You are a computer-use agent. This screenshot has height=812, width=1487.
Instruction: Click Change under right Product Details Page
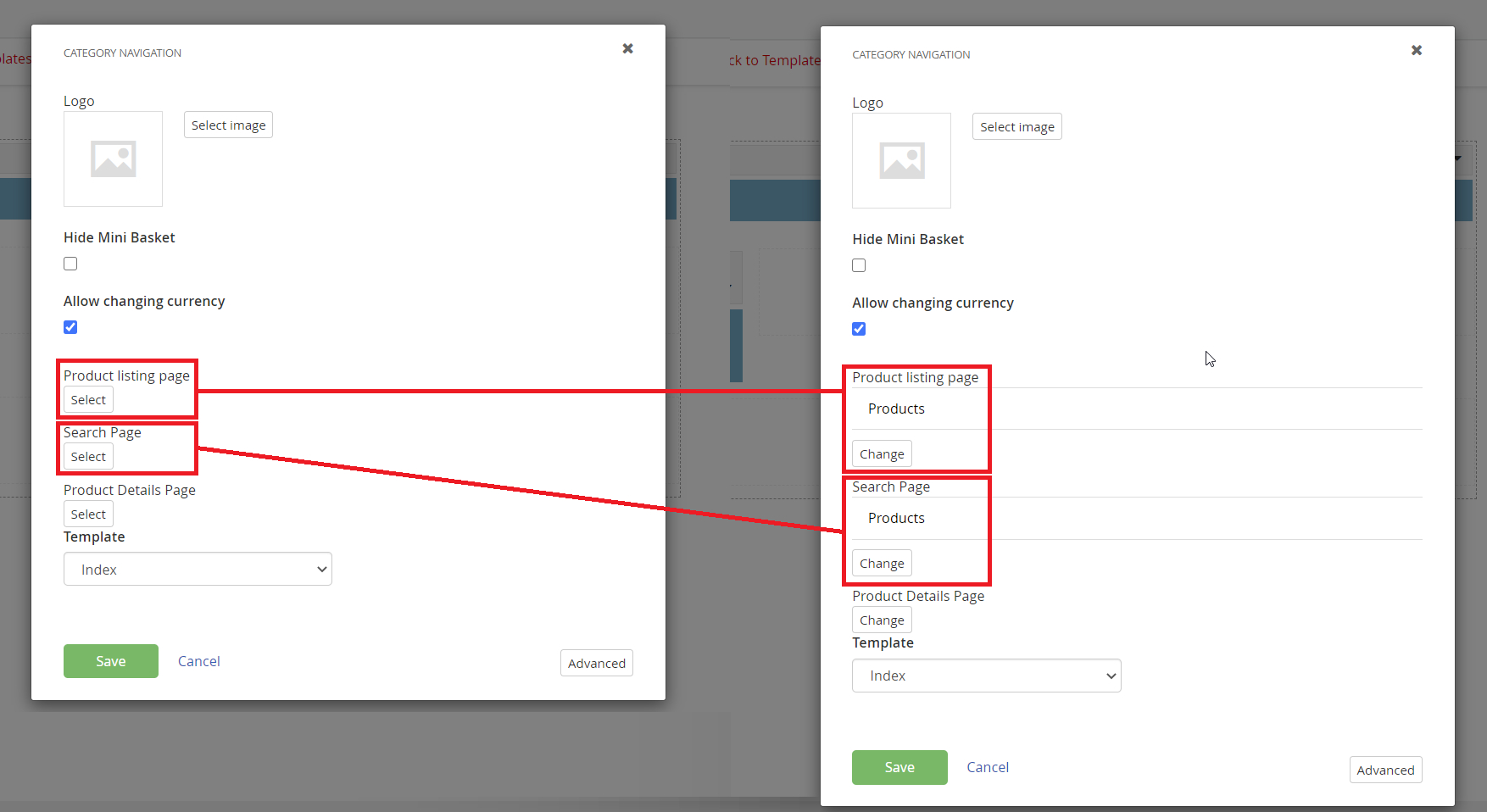click(x=881, y=620)
